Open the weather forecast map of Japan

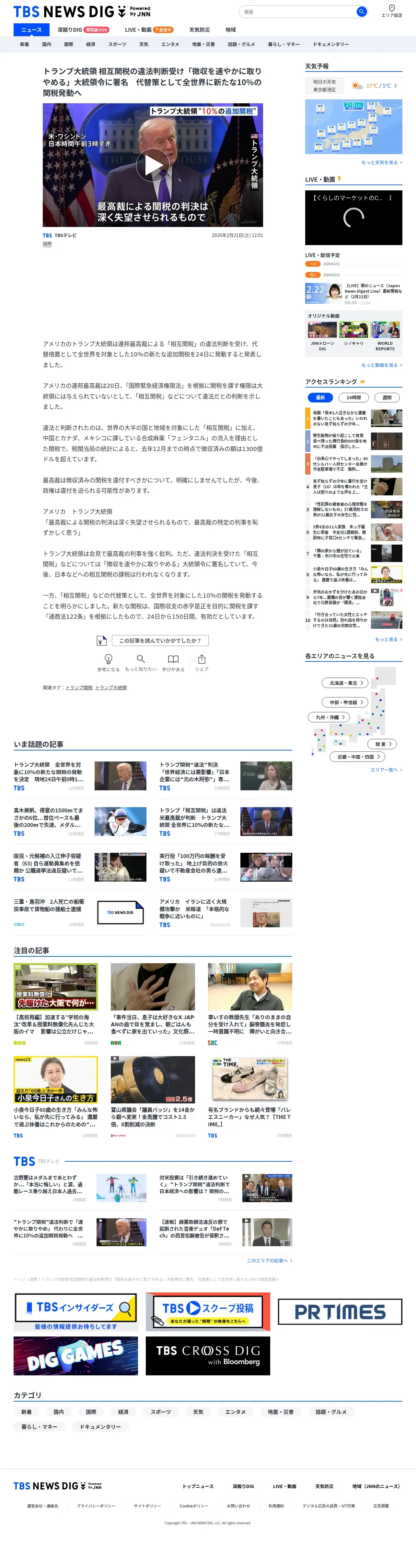[x=353, y=127]
